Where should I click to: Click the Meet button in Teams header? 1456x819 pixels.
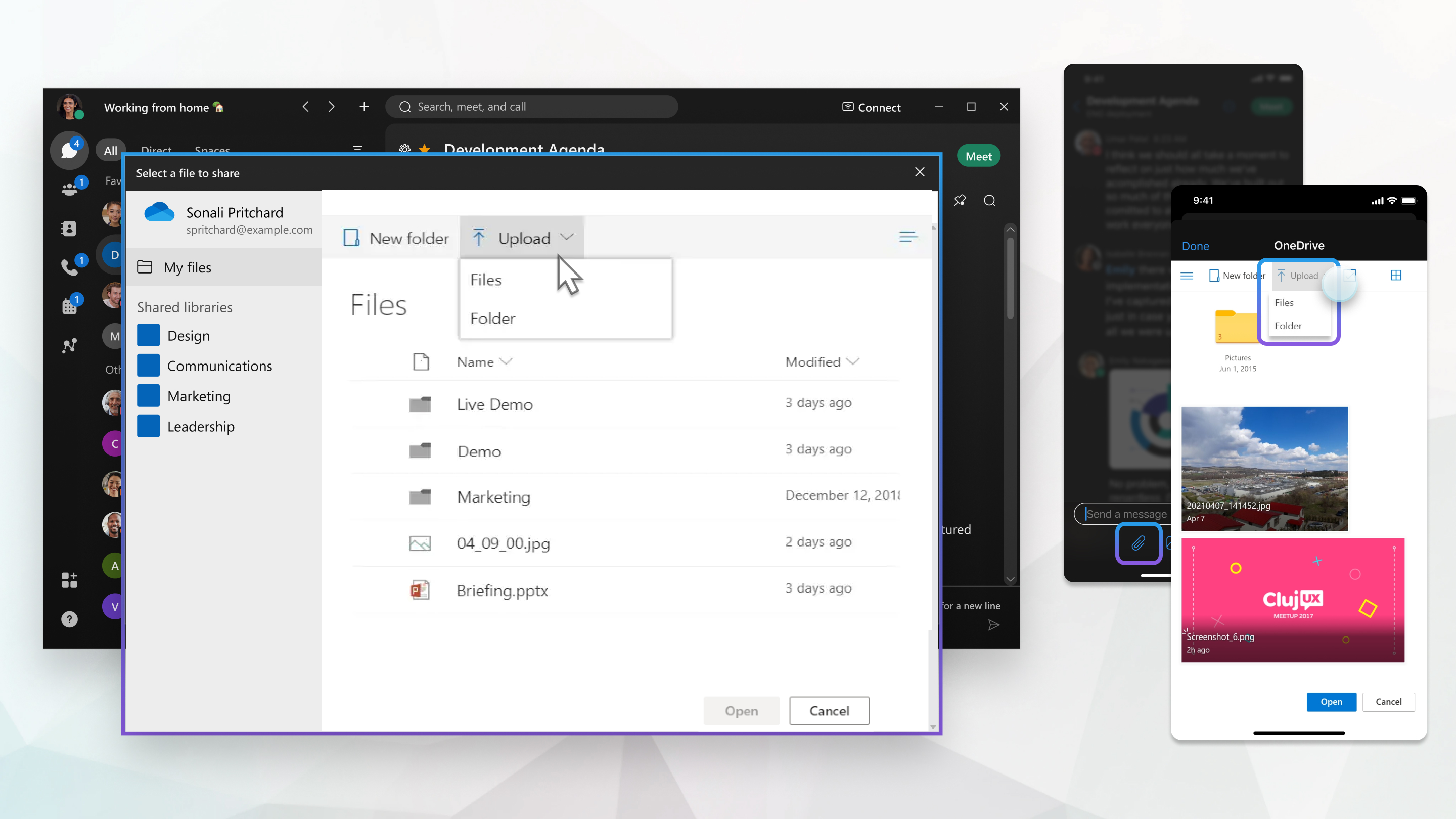[979, 156]
